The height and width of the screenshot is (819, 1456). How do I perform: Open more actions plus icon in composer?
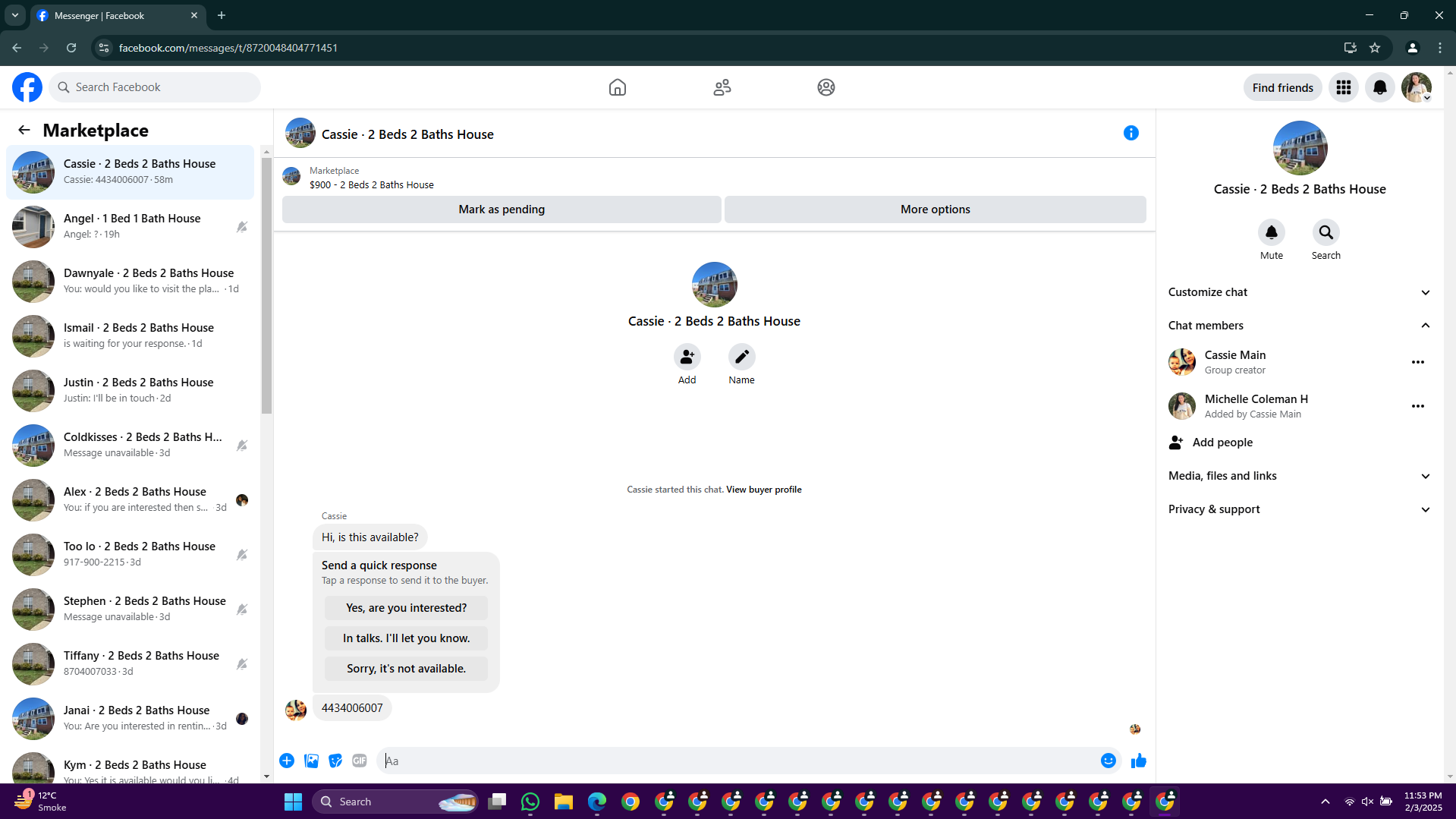pyautogui.click(x=287, y=761)
